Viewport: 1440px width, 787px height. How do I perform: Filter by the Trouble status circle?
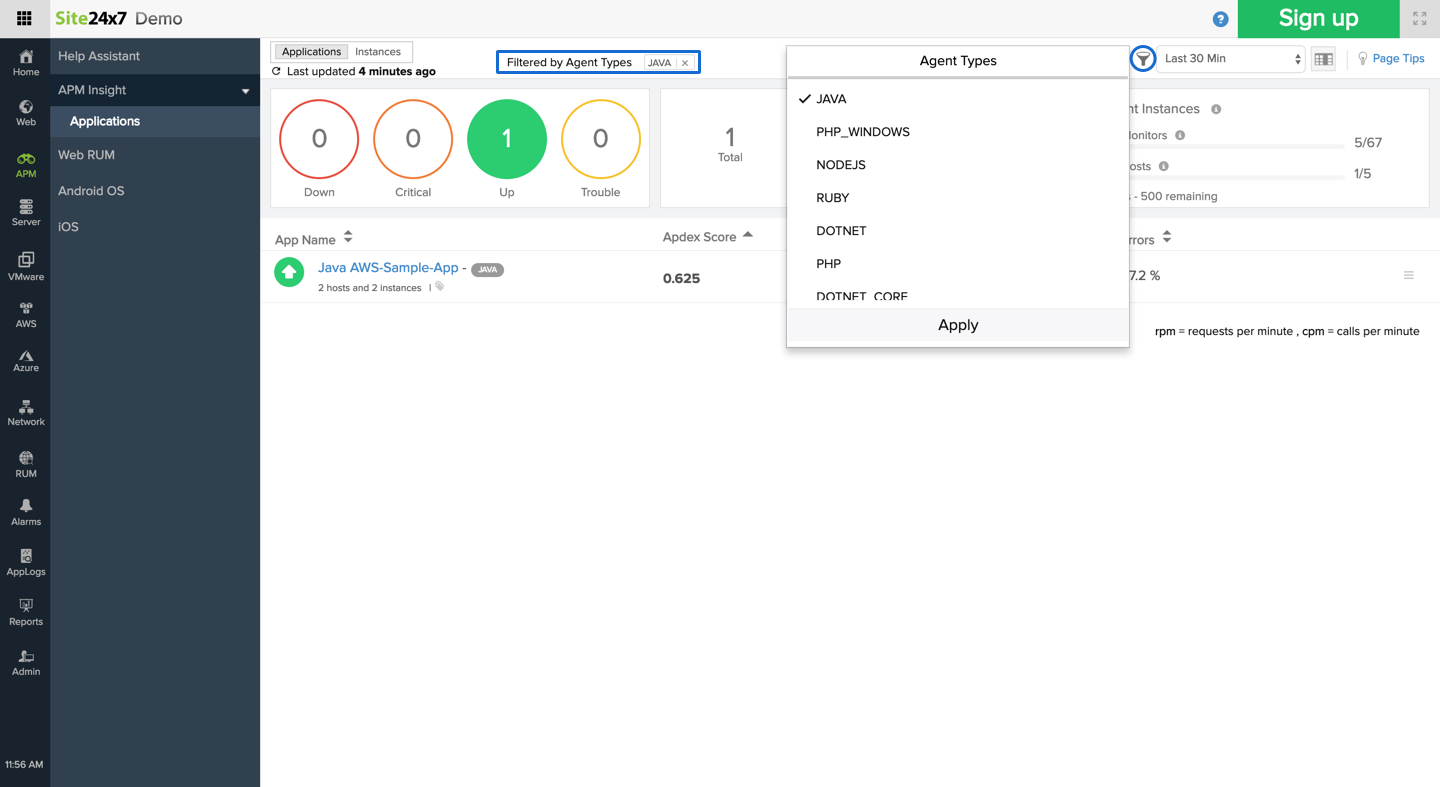600,139
